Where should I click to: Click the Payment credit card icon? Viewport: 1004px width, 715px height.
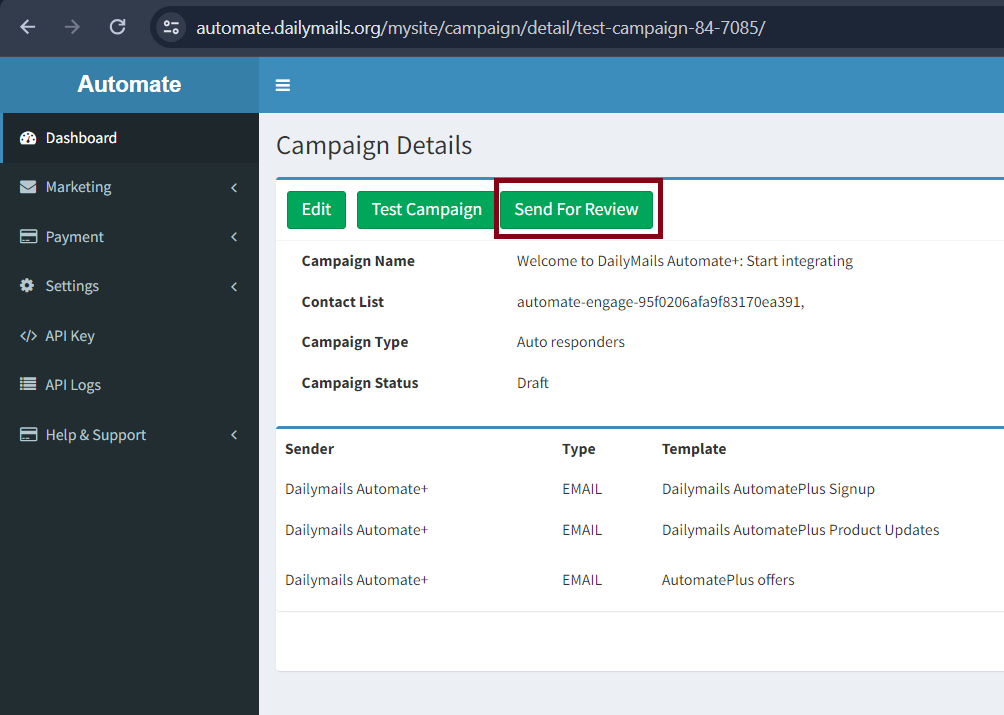28,237
